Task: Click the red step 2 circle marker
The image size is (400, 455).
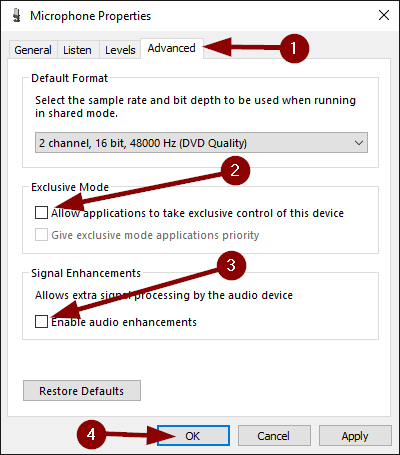Action: tap(235, 171)
